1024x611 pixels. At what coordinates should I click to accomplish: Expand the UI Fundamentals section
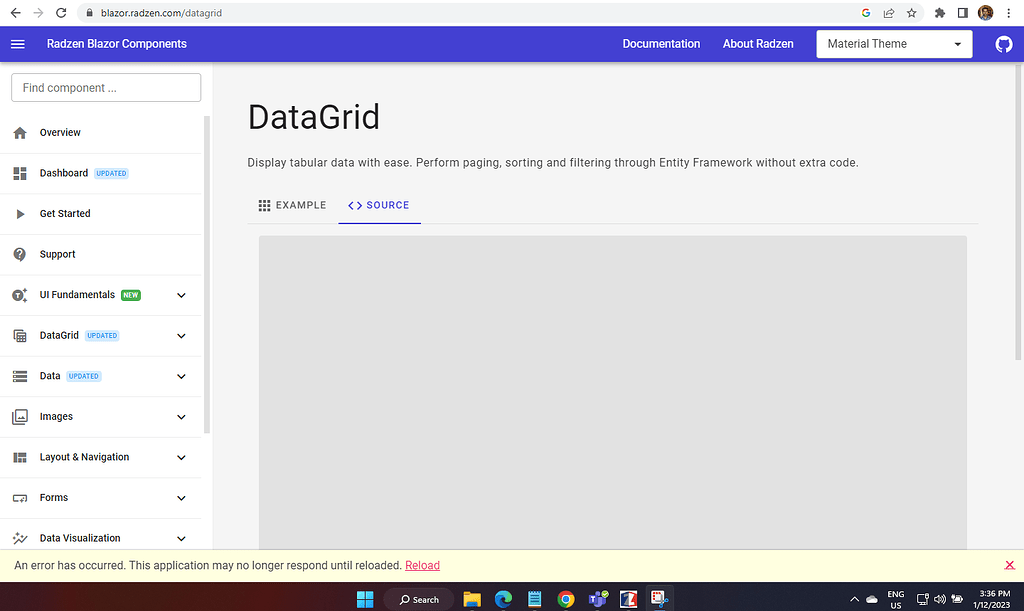180,295
